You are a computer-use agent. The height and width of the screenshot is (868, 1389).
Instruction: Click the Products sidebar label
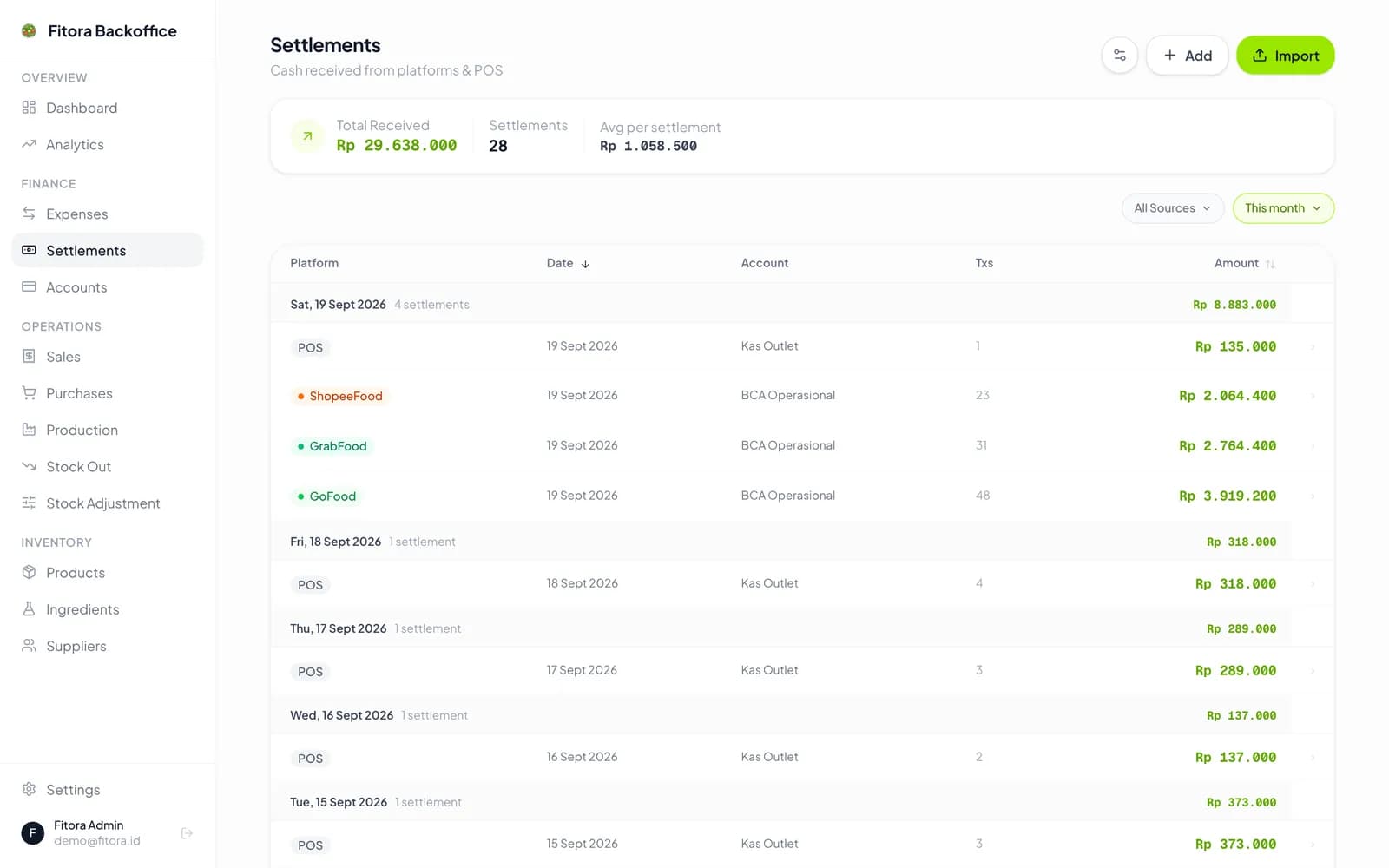pyautogui.click(x=76, y=573)
